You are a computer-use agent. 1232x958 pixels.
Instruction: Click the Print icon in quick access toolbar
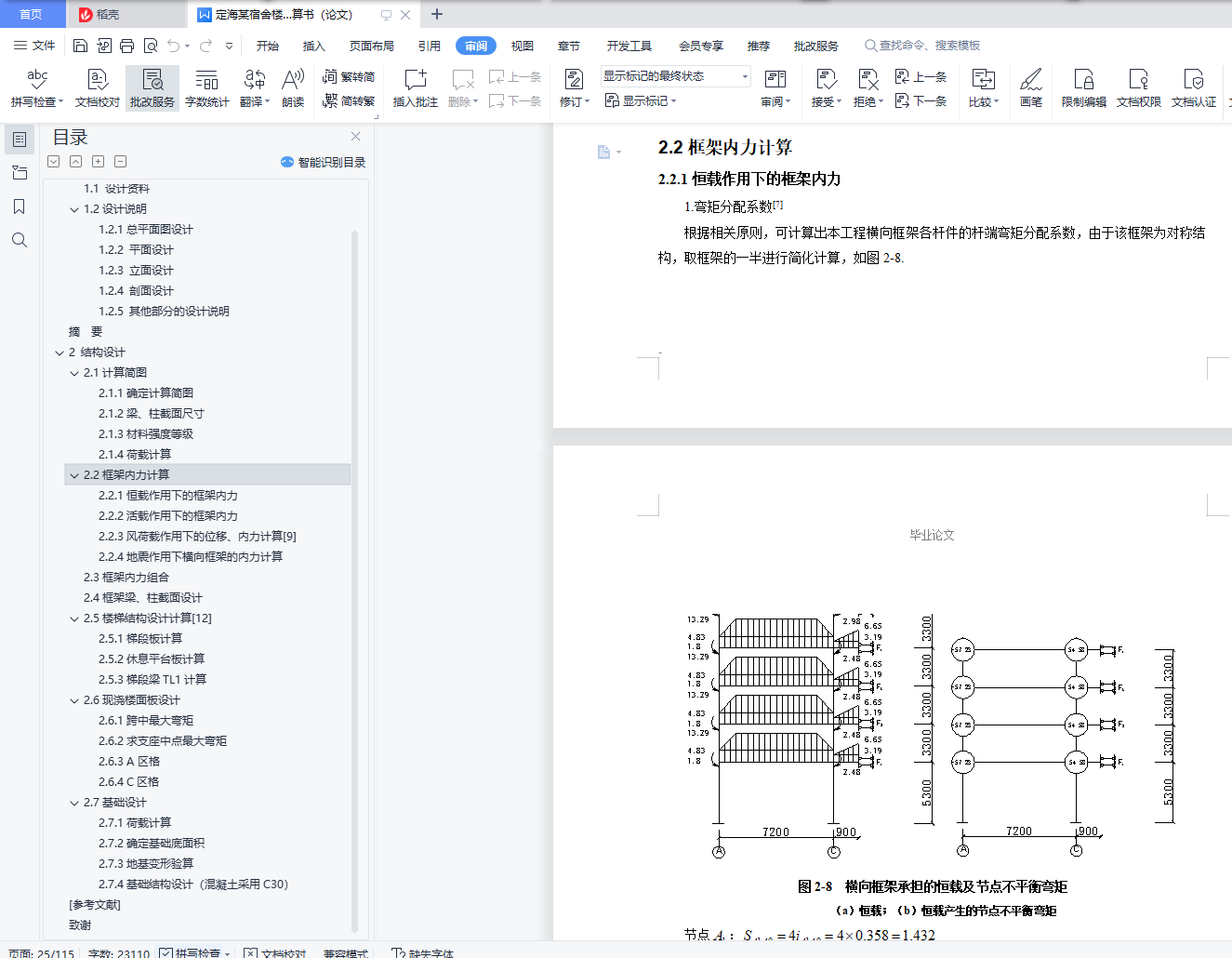126,46
